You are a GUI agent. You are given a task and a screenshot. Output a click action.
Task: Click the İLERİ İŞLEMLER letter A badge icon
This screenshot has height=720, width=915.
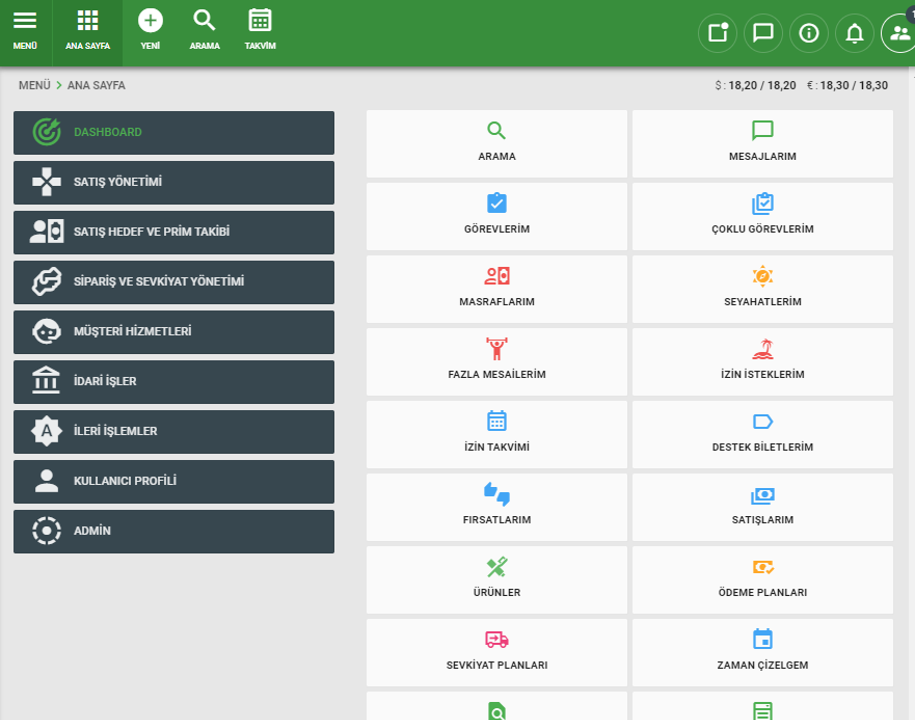(x=47, y=431)
